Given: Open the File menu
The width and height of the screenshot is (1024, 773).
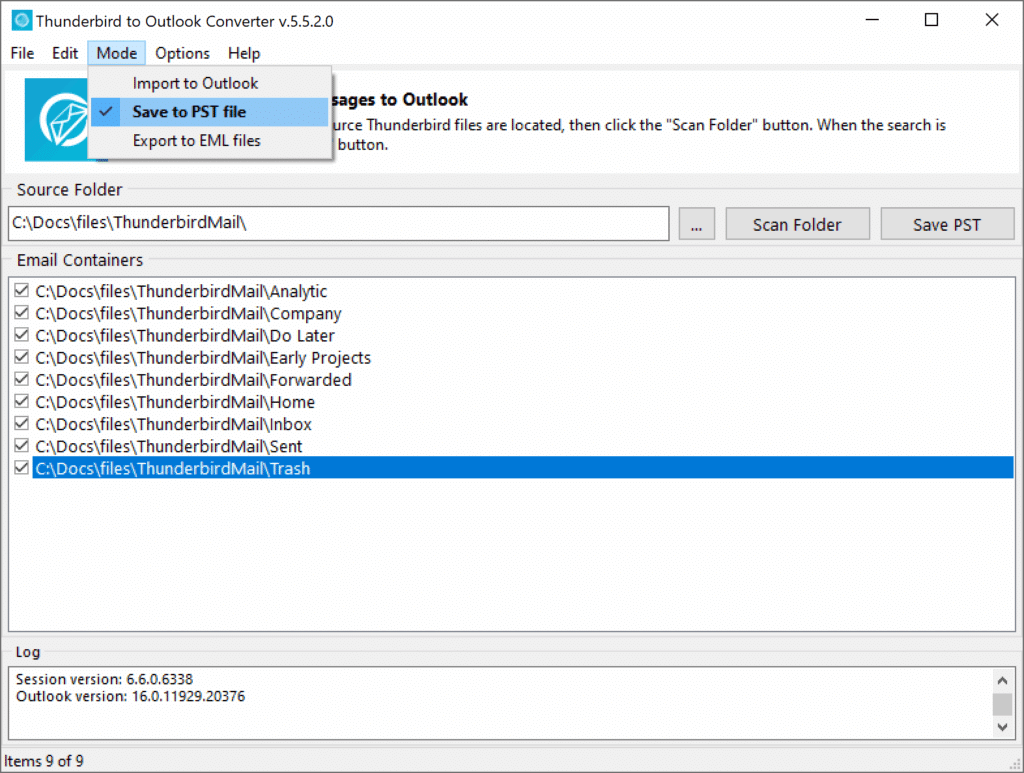Looking at the screenshot, I should pos(21,53).
